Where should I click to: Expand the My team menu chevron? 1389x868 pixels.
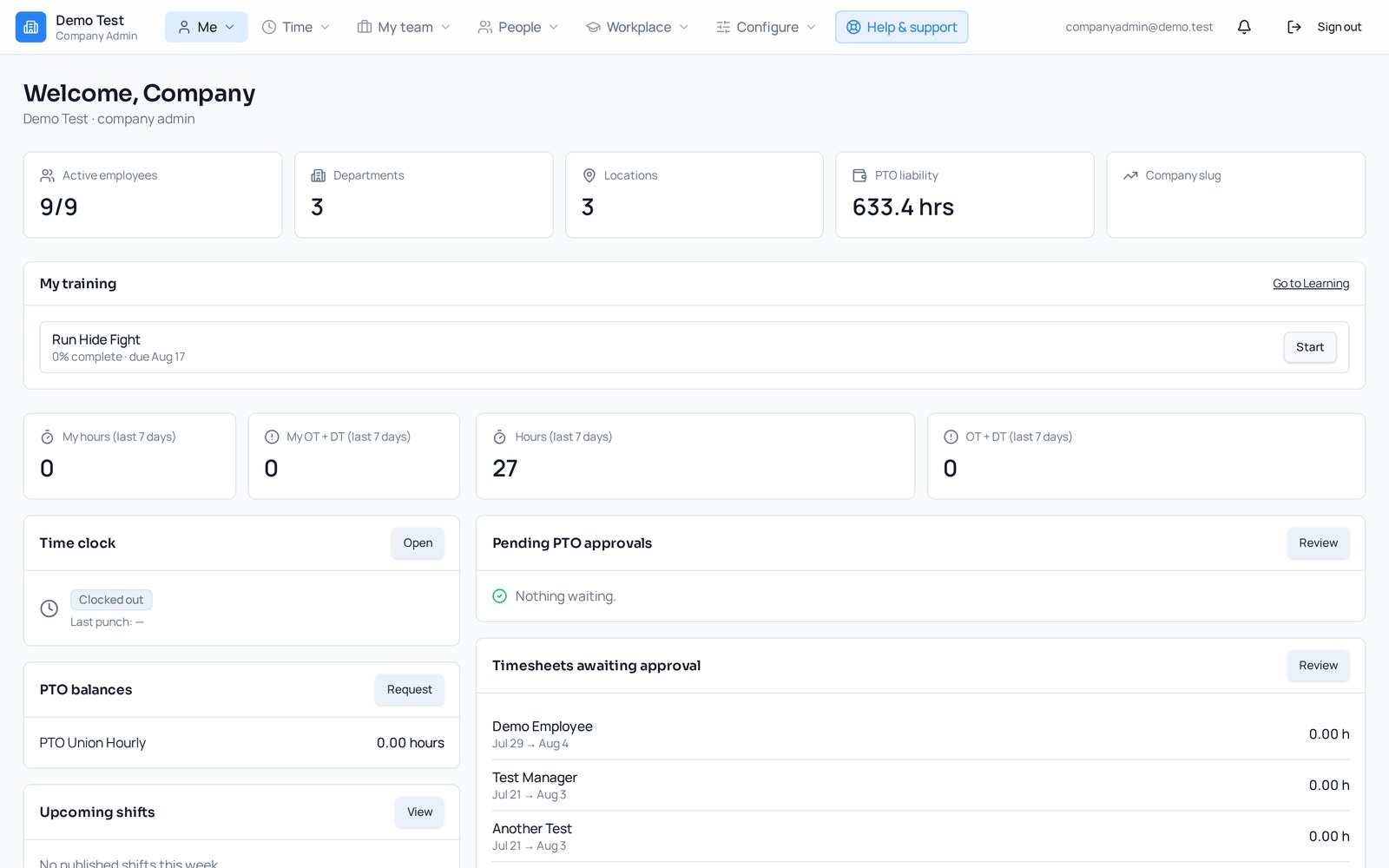coord(446,27)
